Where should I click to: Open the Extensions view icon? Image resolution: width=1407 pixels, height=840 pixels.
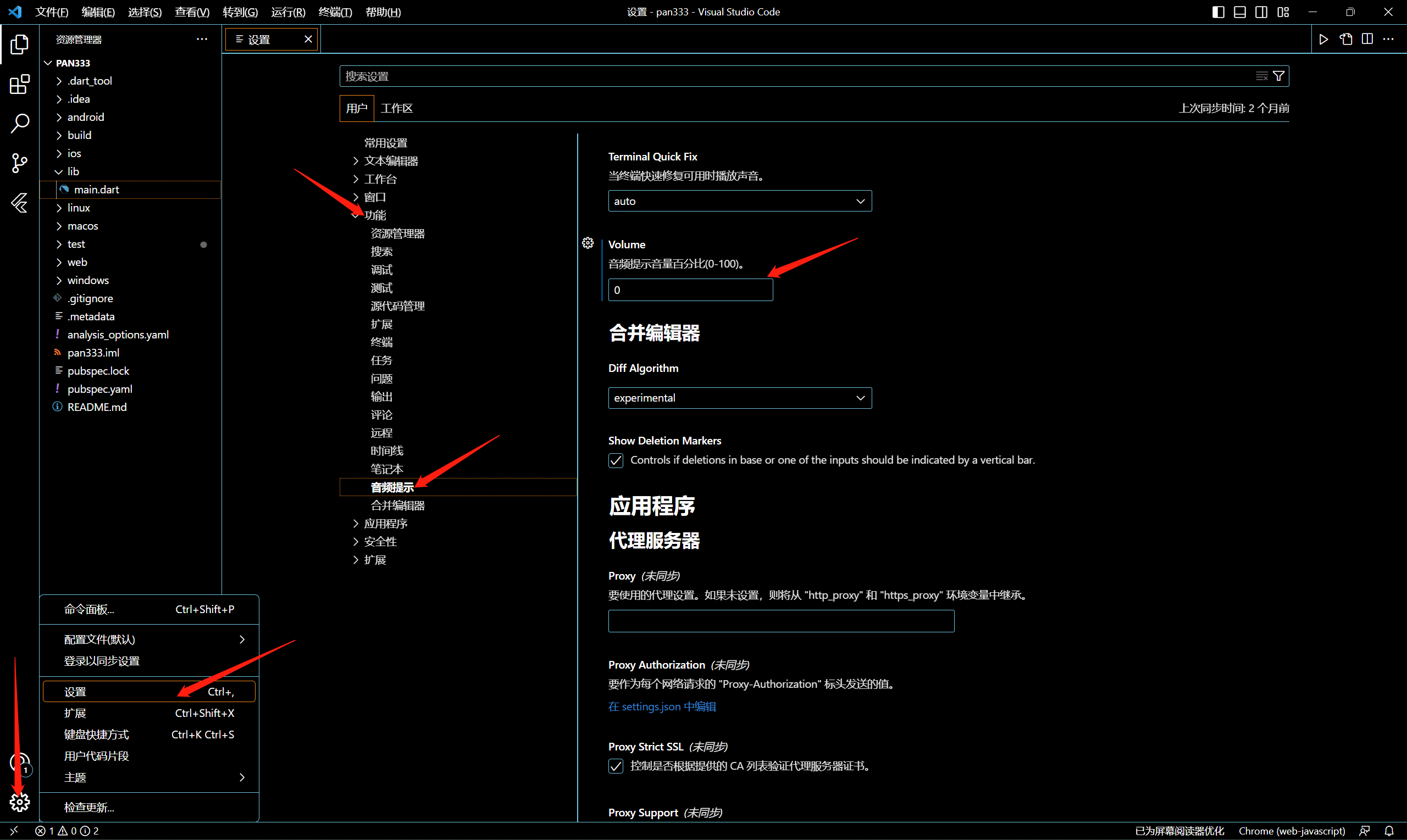coord(19,84)
